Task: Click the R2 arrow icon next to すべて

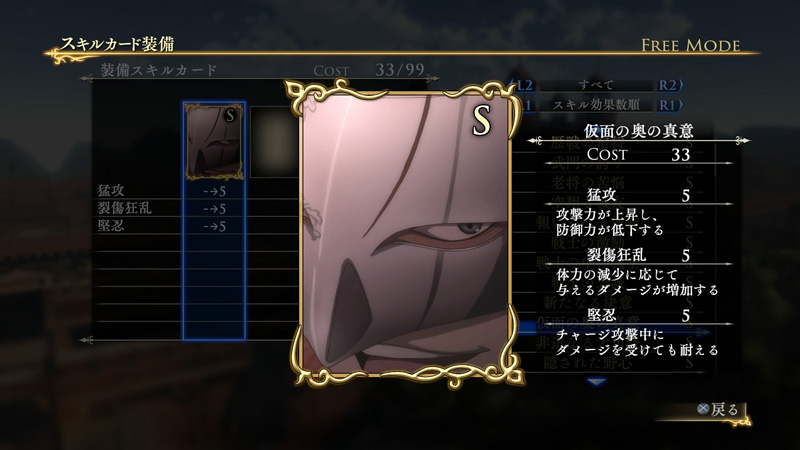Action: coord(670,85)
